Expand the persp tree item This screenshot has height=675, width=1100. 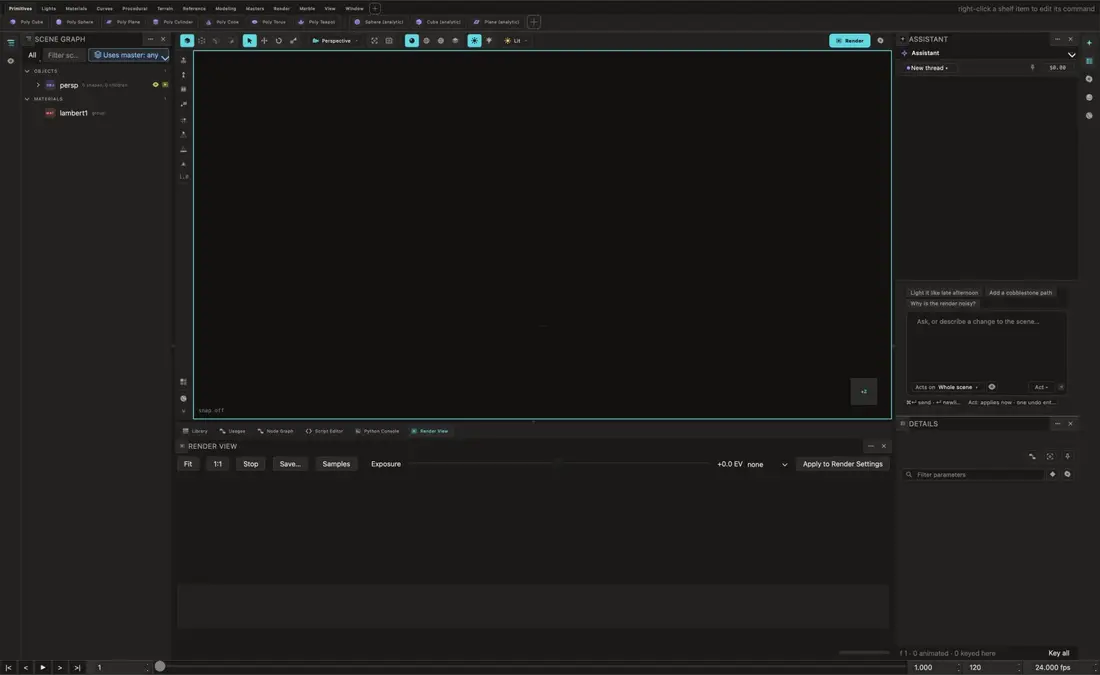point(38,85)
